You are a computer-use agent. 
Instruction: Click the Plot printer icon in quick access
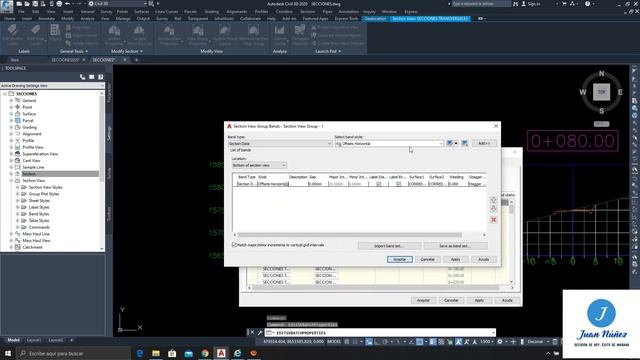point(59,4)
